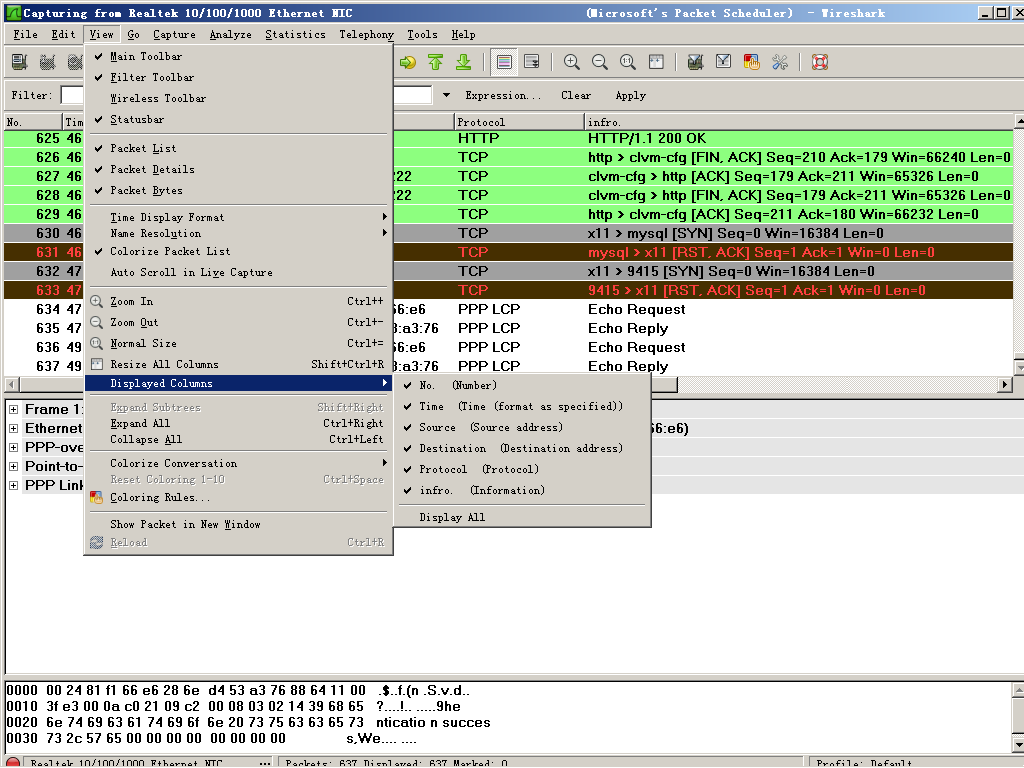This screenshot has width=1024, height=768.
Task: Open preferences wrench toolbar icon
Action: (780, 62)
